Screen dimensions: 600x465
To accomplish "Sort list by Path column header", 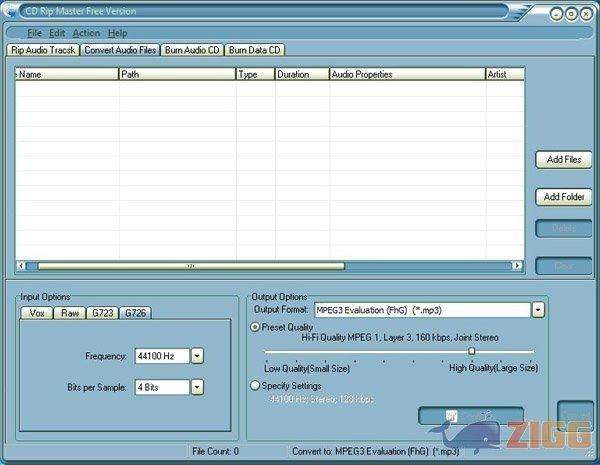I will pyautogui.click(x=178, y=74).
